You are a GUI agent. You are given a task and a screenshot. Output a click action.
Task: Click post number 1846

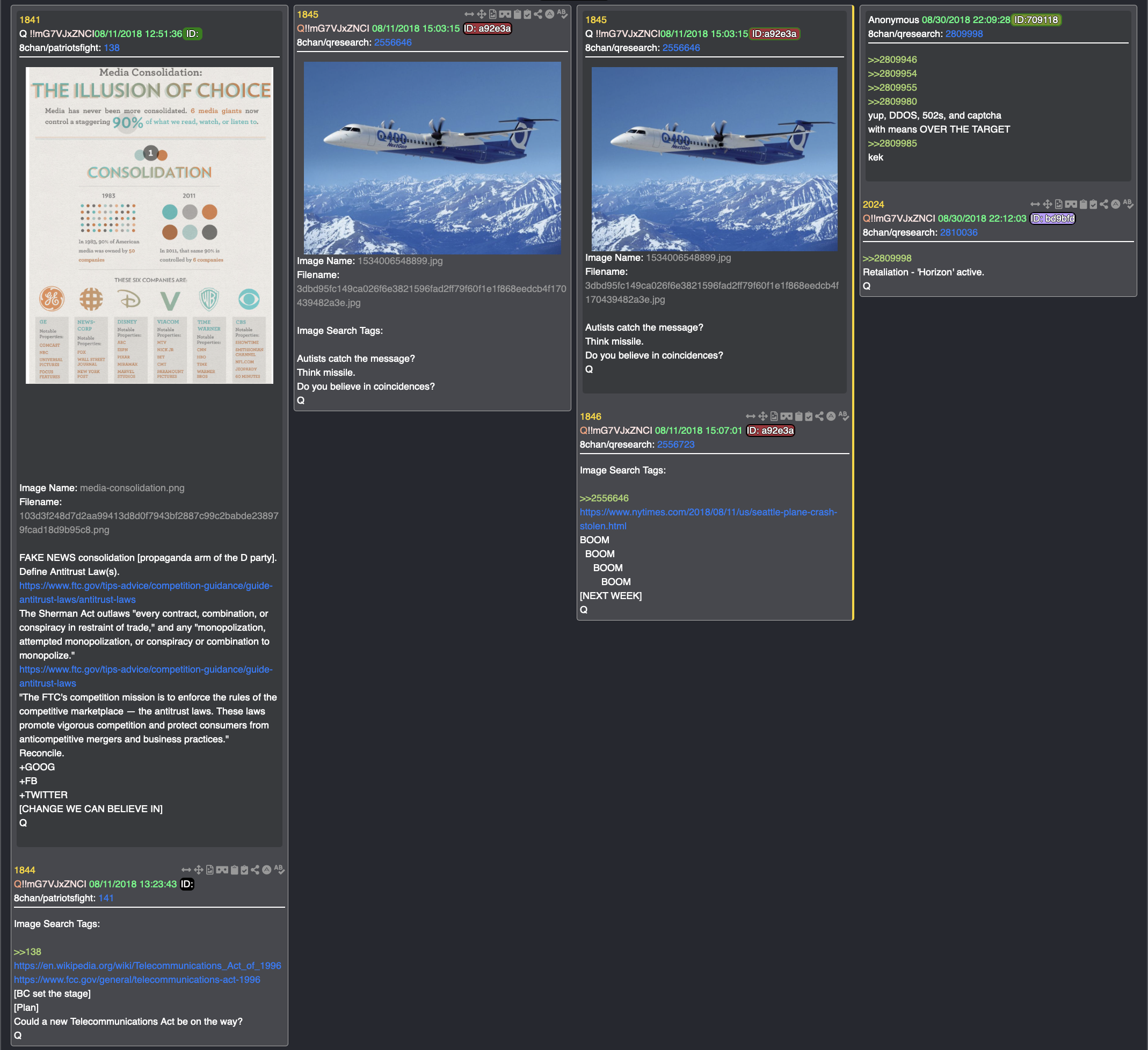[x=591, y=416]
